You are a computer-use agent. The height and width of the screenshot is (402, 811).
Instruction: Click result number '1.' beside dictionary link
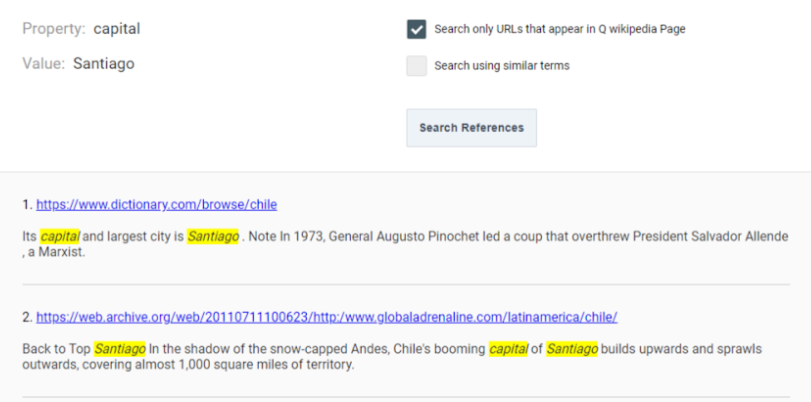28,205
